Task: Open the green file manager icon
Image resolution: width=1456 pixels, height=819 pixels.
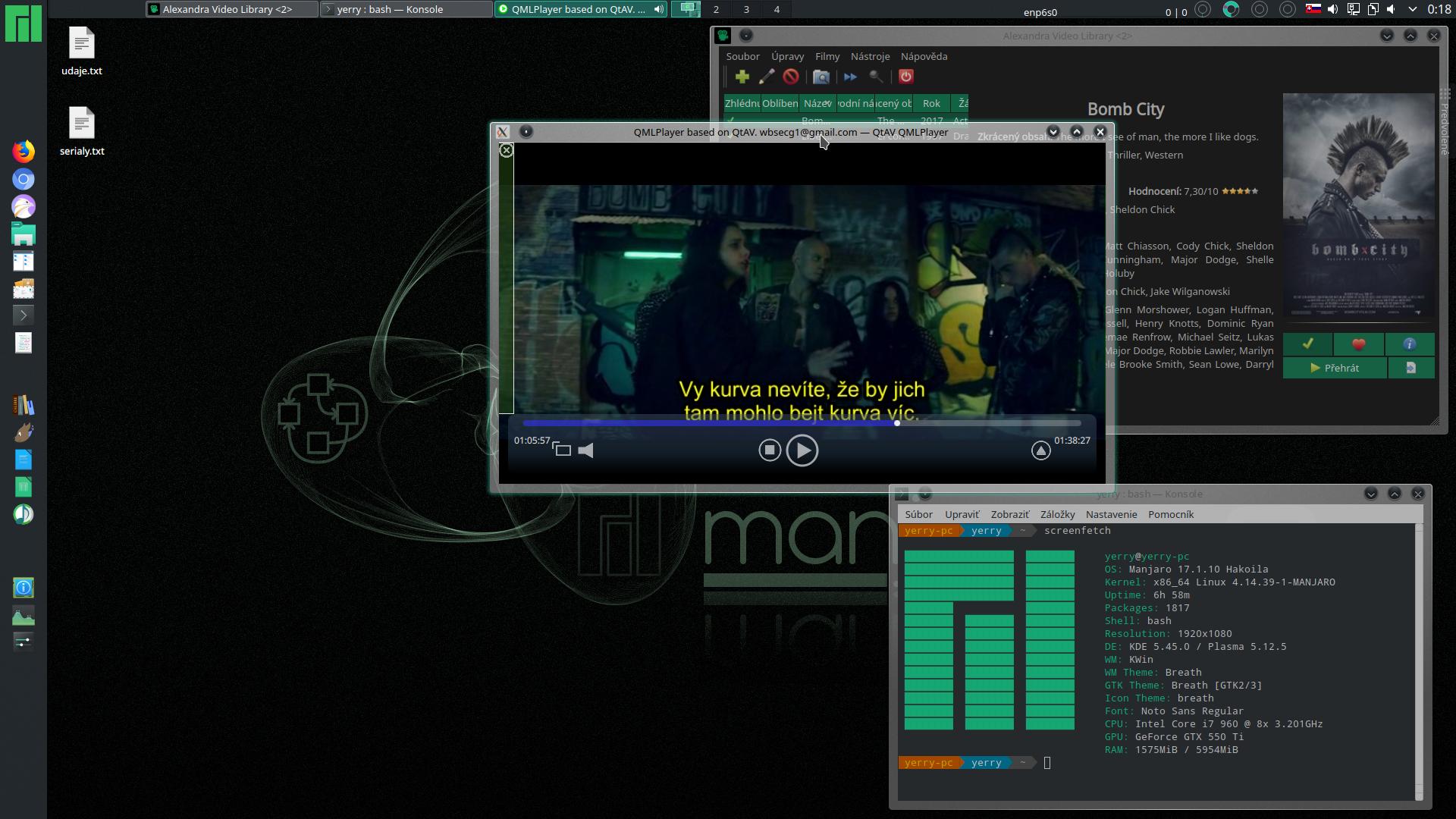Action: 24,234
